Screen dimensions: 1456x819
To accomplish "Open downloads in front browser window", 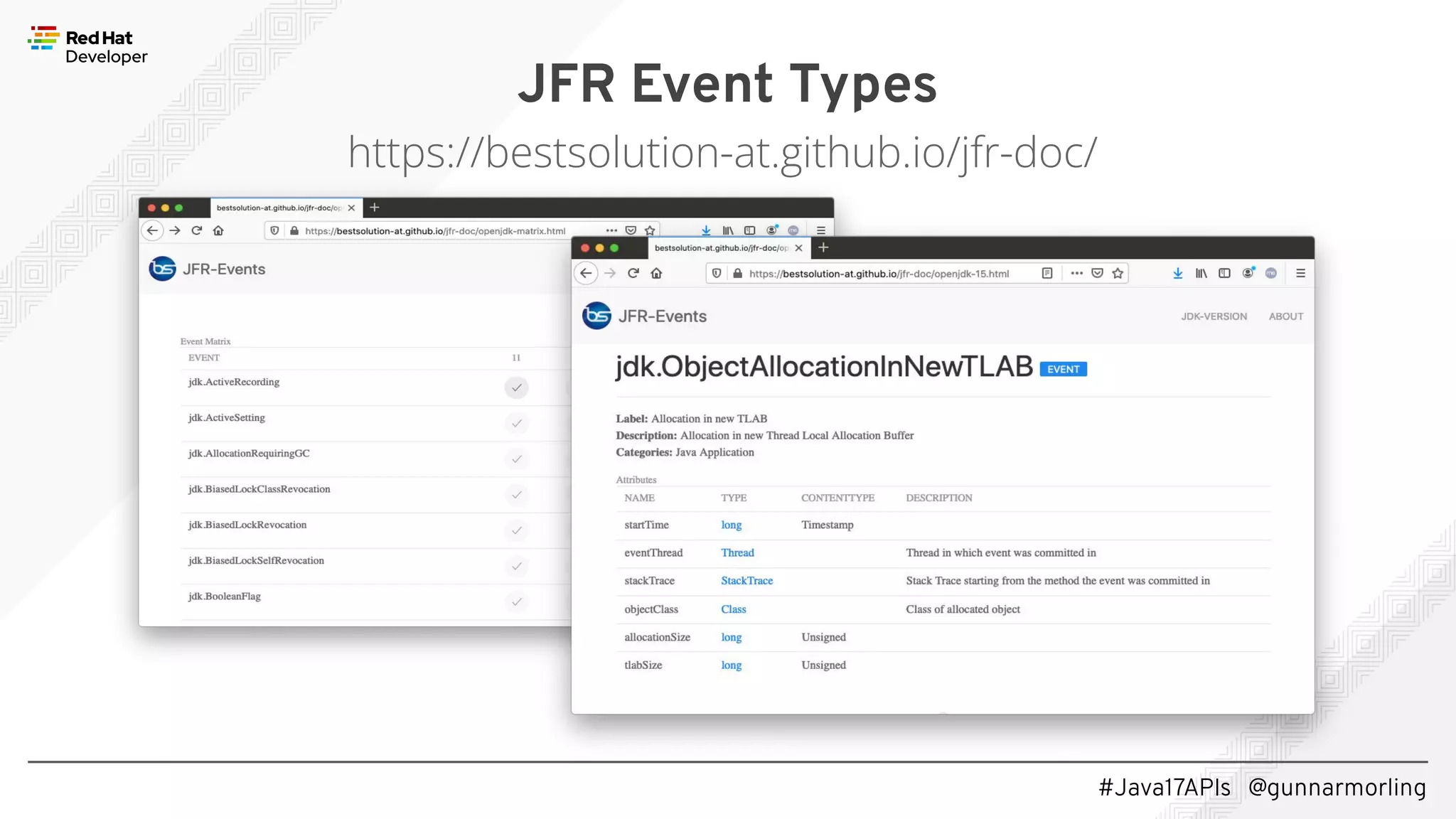I will (x=1178, y=274).
